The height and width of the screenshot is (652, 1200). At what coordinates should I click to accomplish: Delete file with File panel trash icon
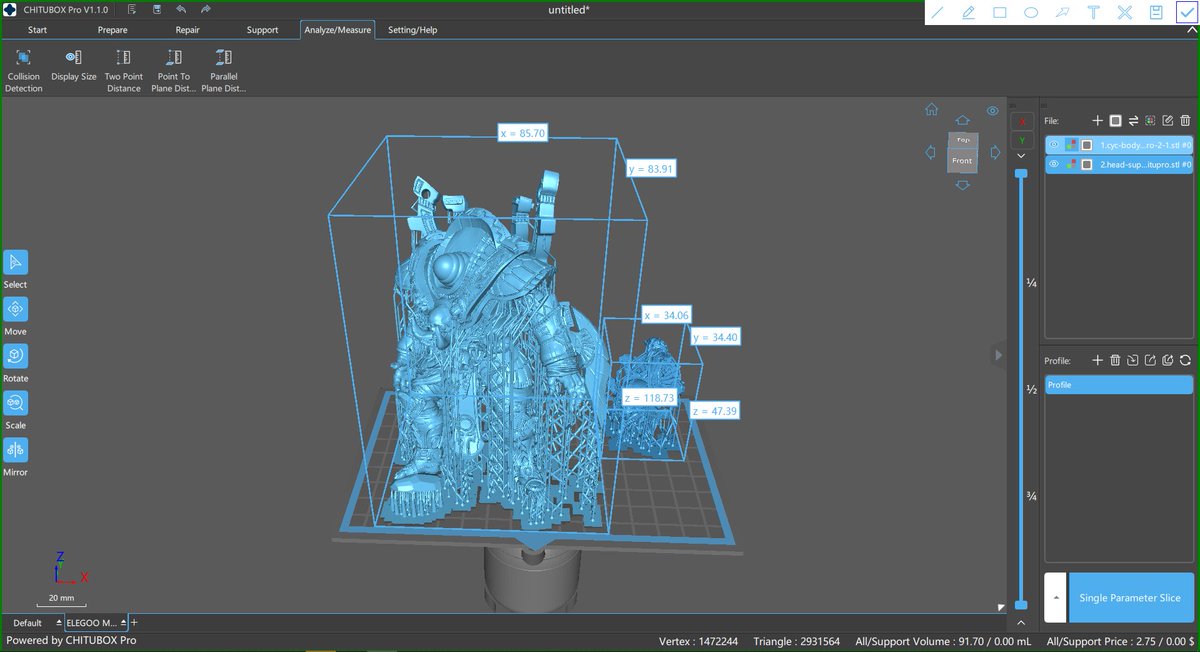1185,121
